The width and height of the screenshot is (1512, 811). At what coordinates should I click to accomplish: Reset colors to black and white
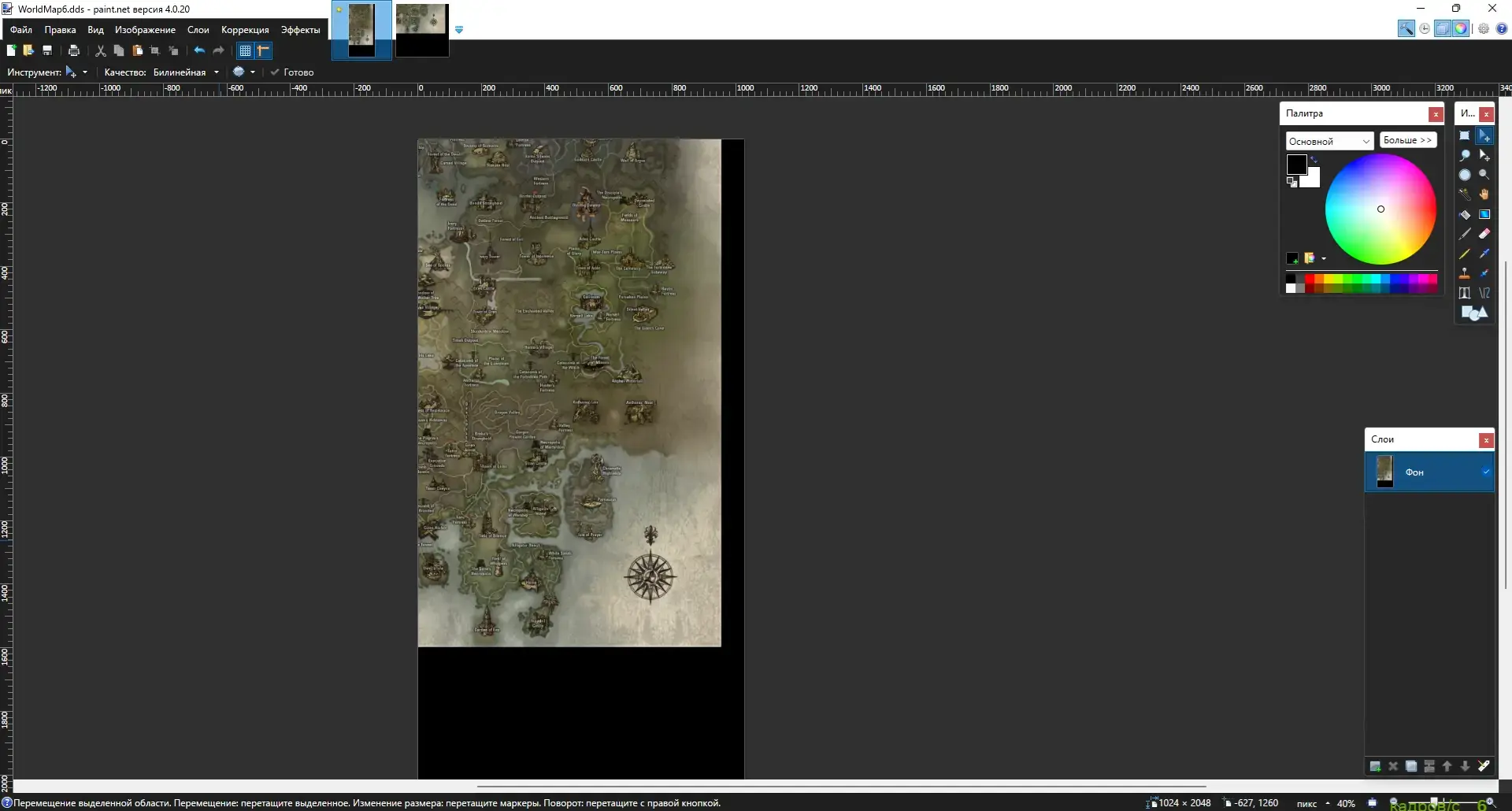click(1291, 182)
